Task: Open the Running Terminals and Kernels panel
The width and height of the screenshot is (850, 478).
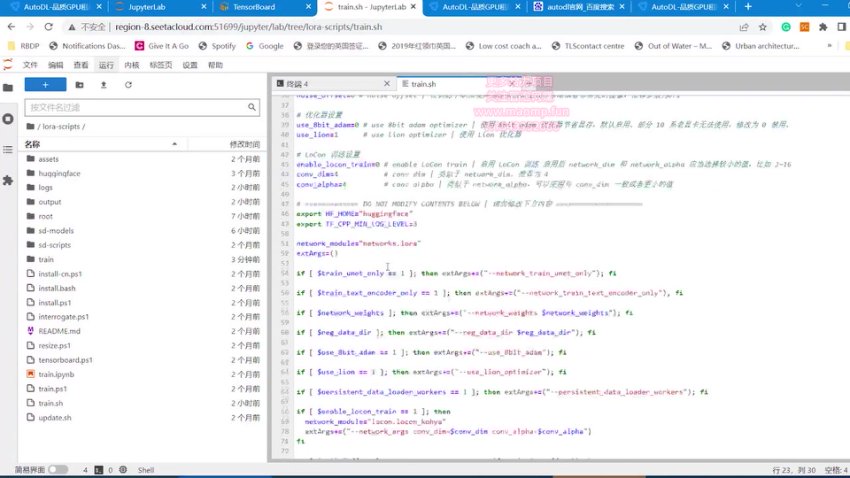Action: [8, 118]
